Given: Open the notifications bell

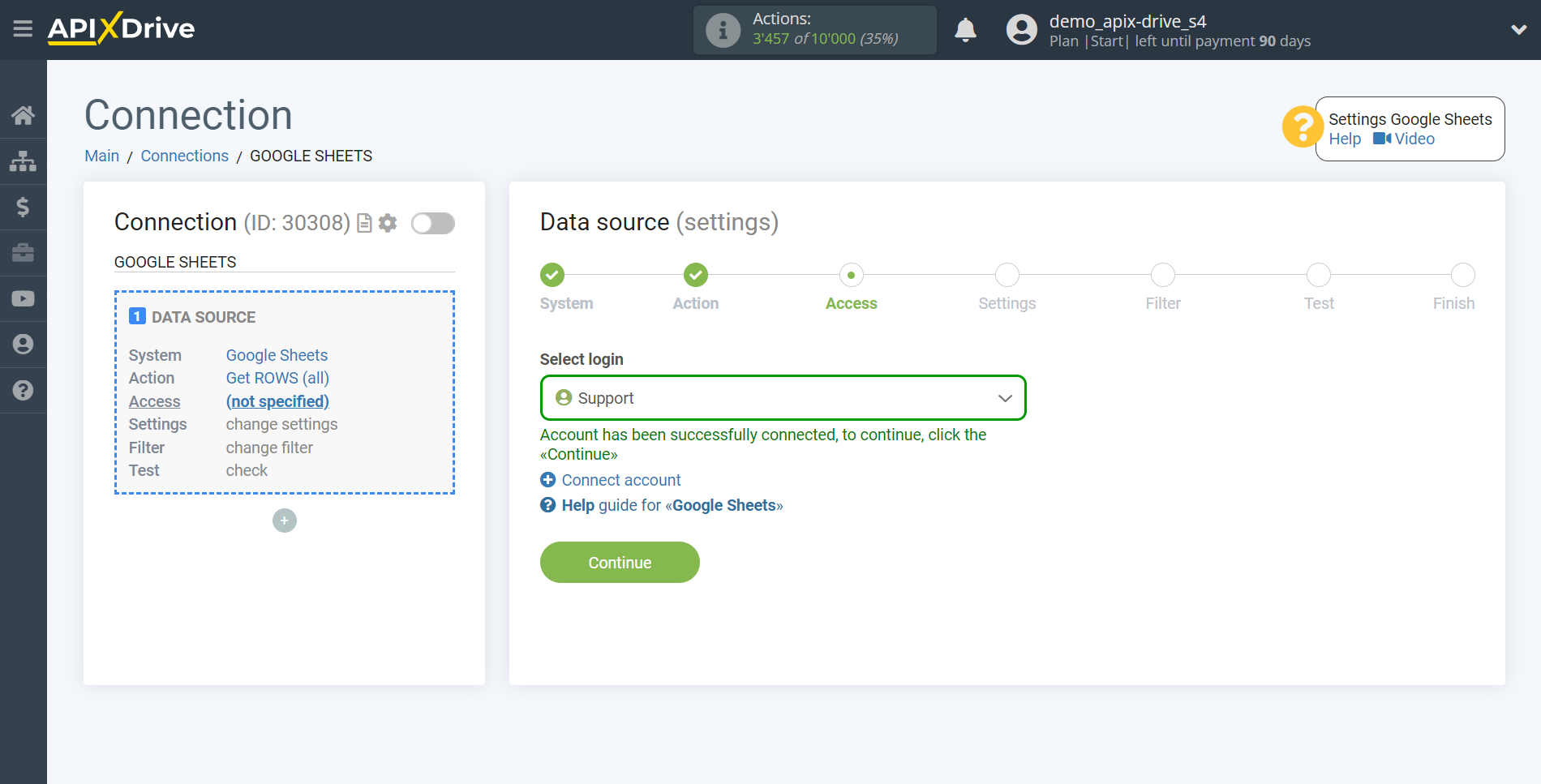Looking at the screenshot, I should point(965,30).
